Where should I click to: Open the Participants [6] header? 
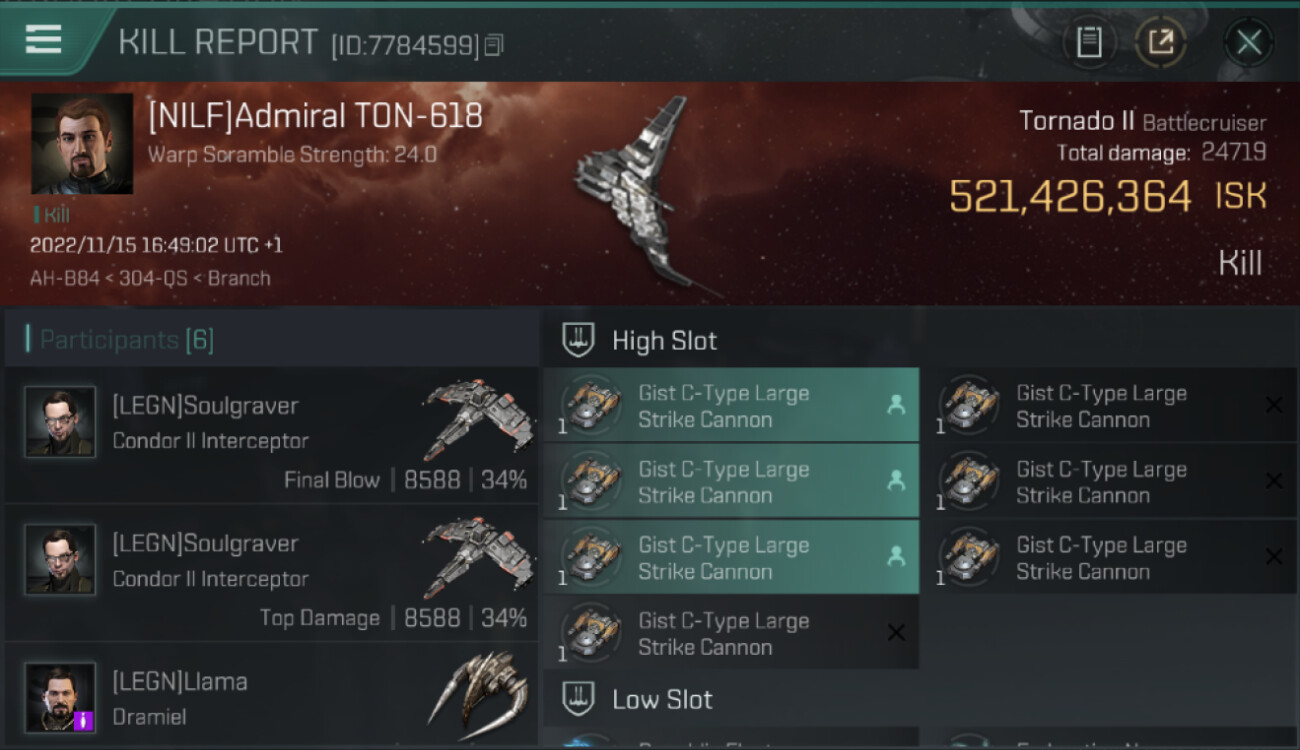(127, 340)
